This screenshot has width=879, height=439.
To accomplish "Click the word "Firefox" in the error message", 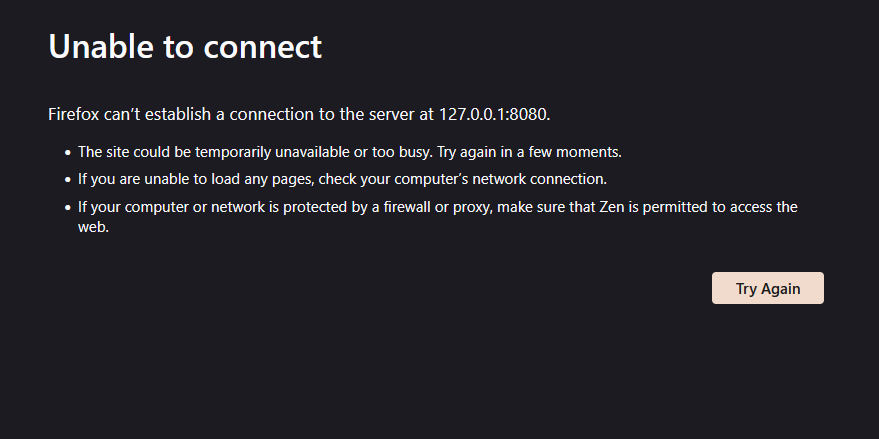I will pyautogui.click(x=74, y=114).
